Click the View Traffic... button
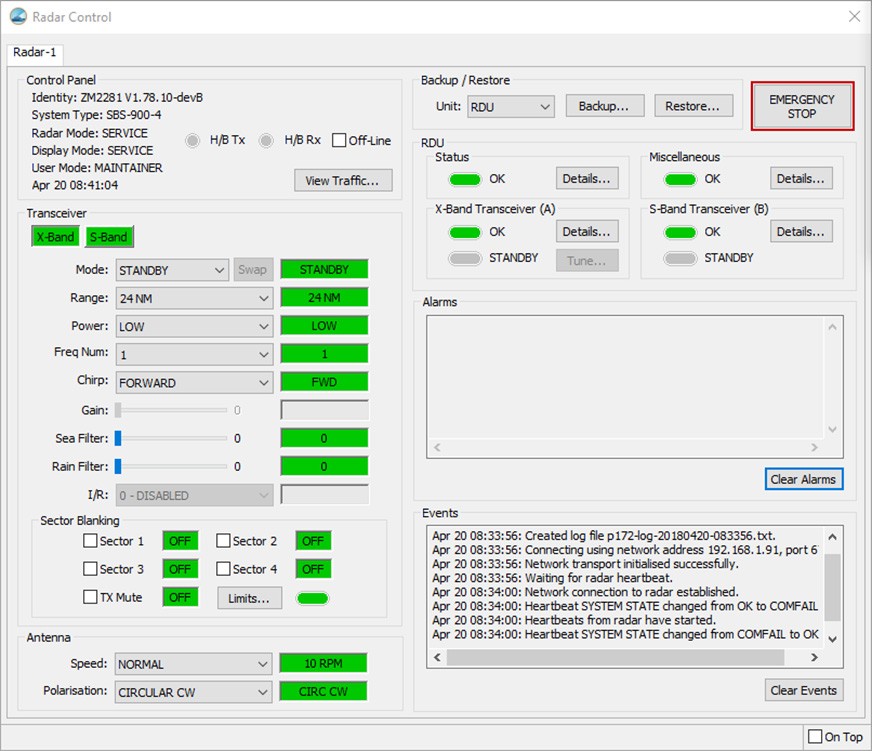 [343, 180]
